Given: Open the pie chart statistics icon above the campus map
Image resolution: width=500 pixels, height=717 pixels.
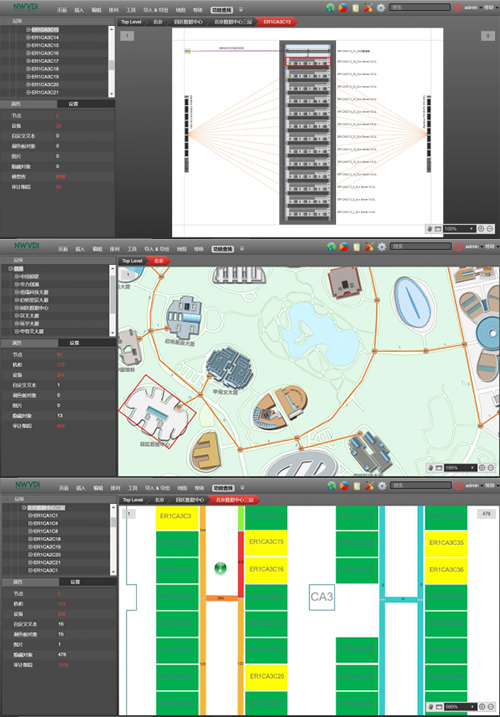Looking at the screenshot, I should 344,247.
